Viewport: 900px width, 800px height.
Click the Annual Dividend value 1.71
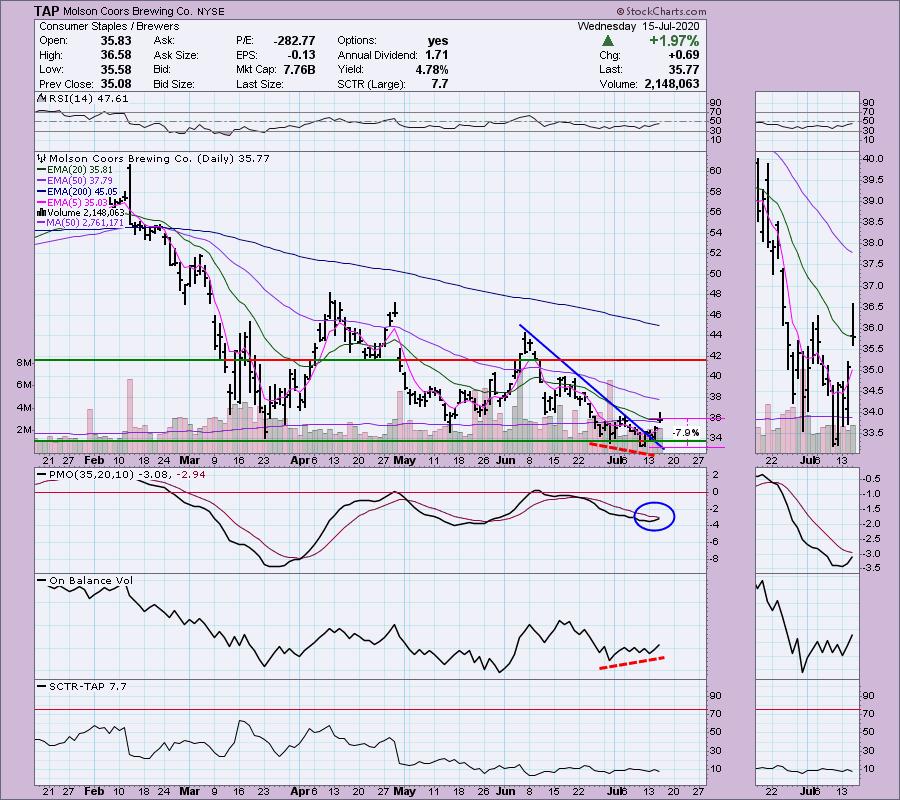point(437,55)
